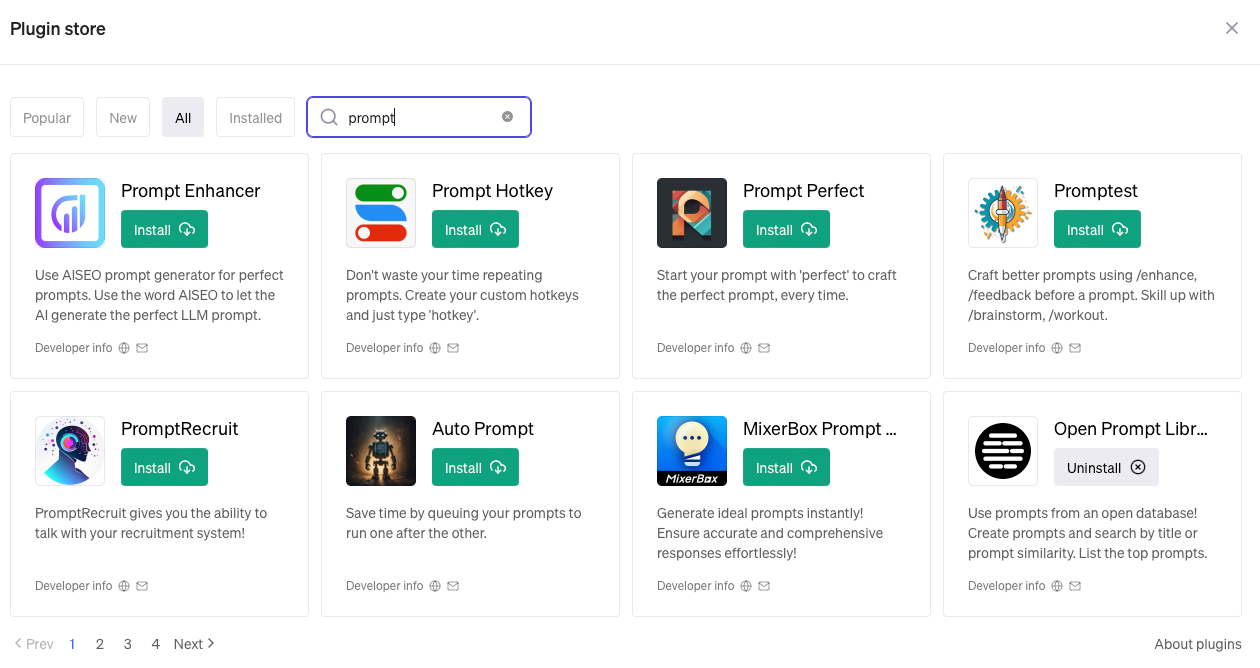Go to page 3 of results
The width and height of the screenshot is (1260, 668).
pyautogui.click(x=127, y=643)
